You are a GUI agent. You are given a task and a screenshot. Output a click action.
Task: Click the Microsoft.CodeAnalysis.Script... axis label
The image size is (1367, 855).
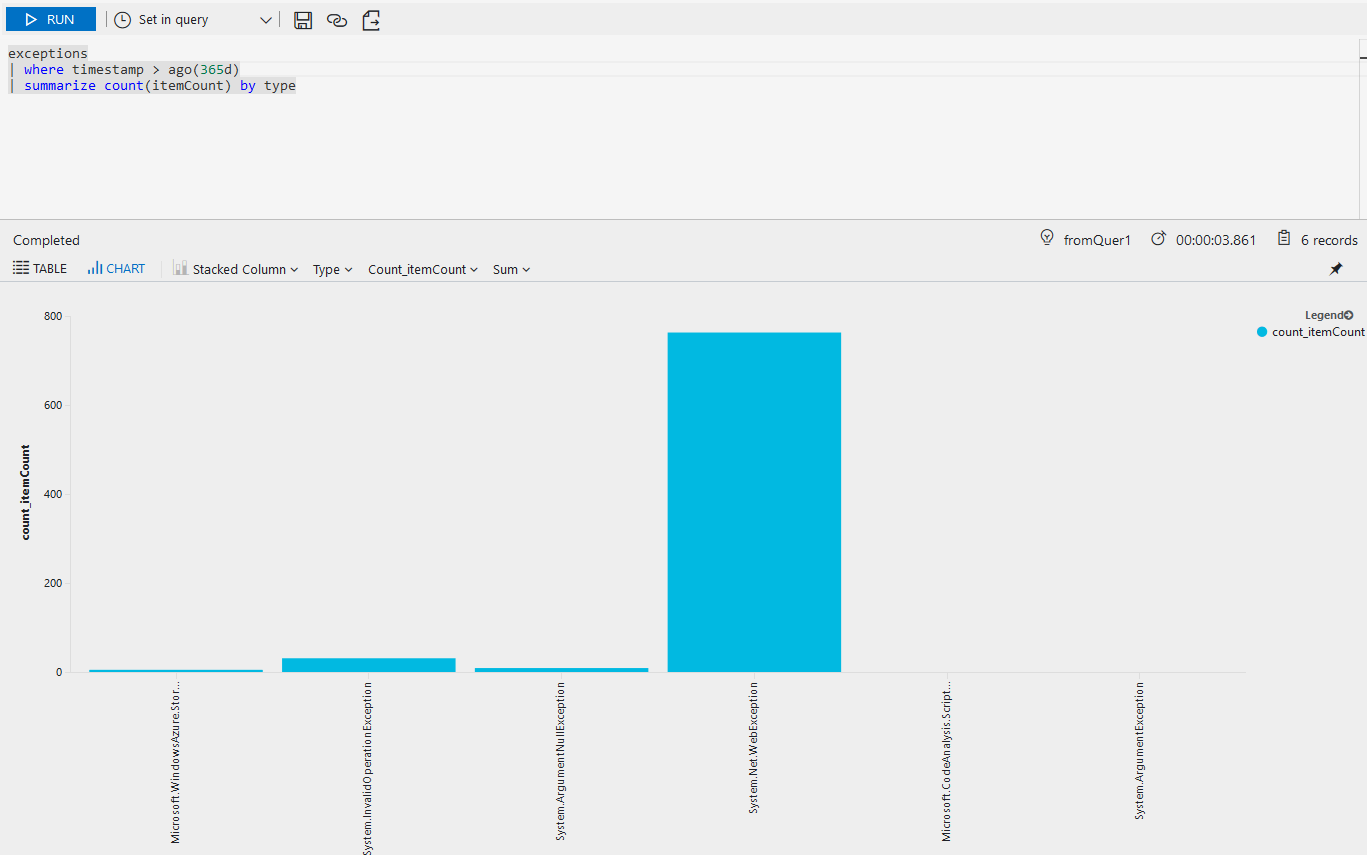coord(947,762)
